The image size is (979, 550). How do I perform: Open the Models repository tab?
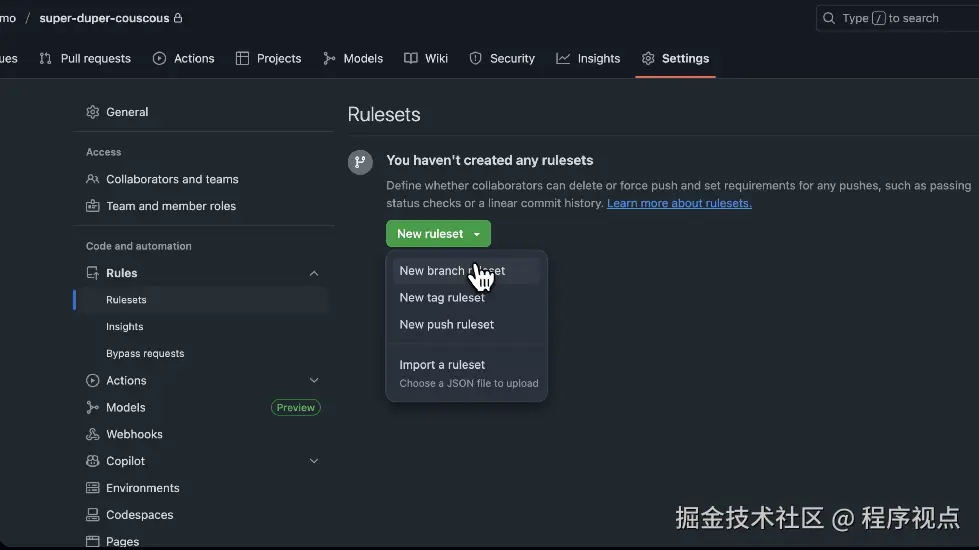click(353, 58)
